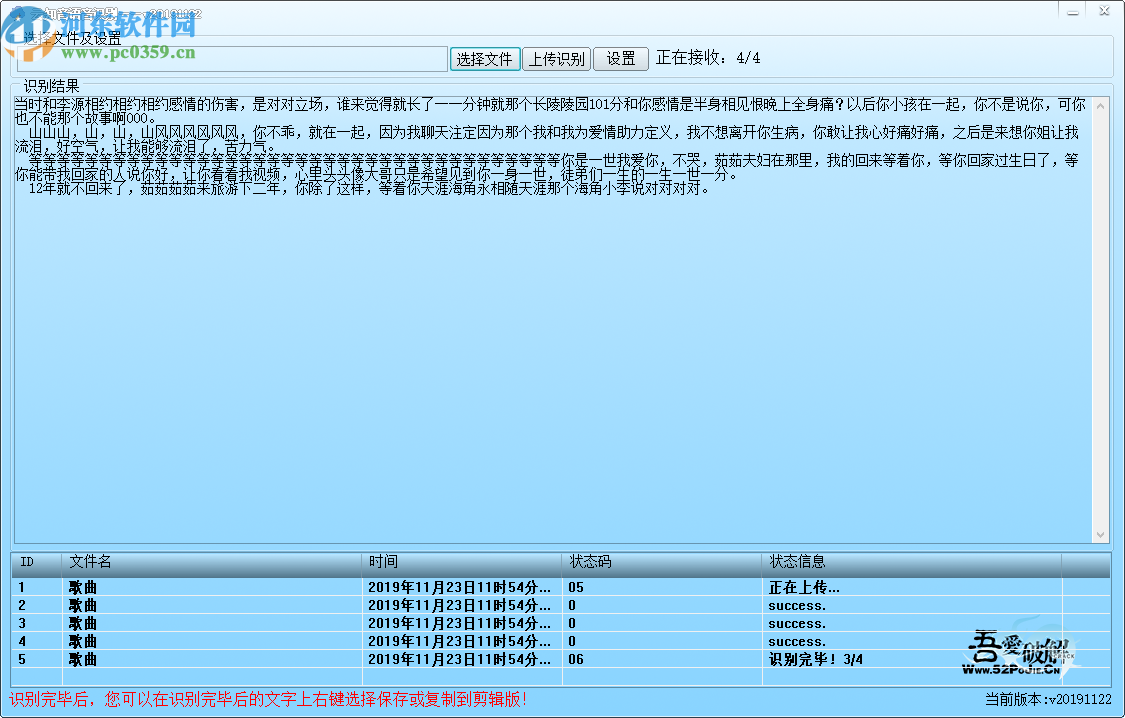Click the 文件名 column header
1125x718 pixels.
tap(90, 562)
